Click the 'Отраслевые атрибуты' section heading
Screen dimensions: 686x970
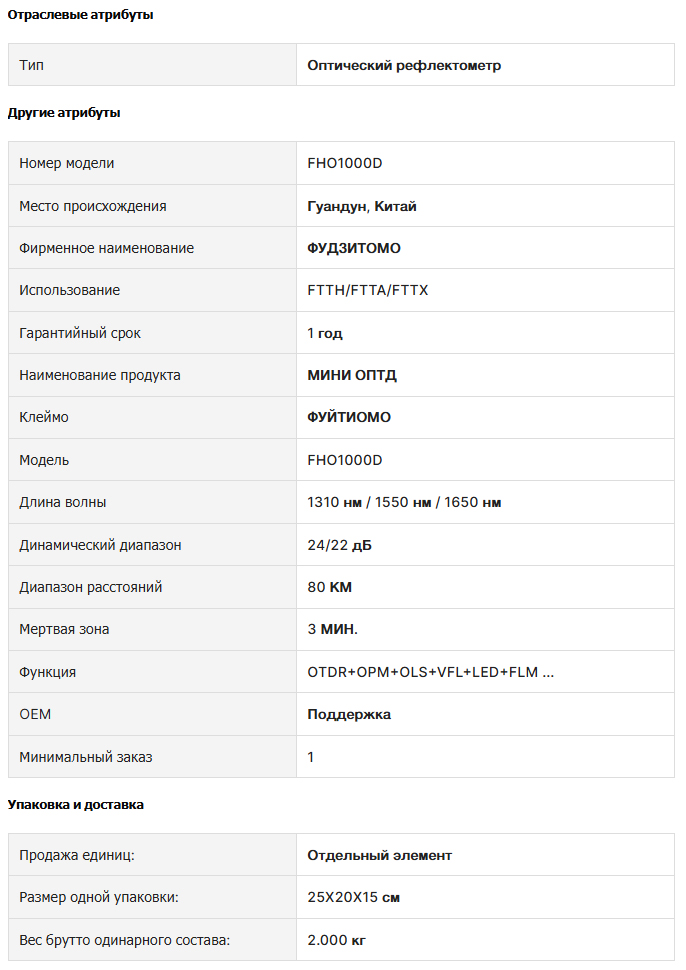click(x=80, y=15)
